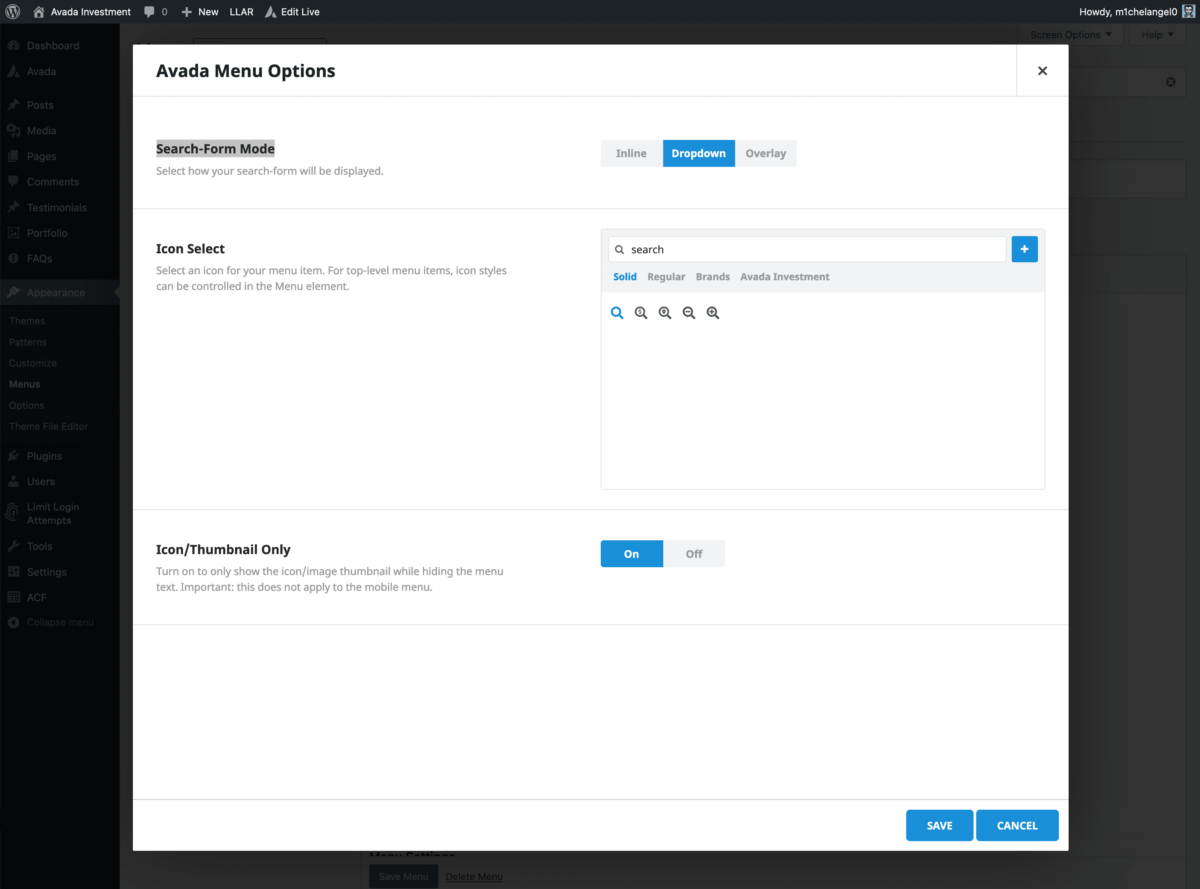Switch to the Regular icons tab

click(x=666, y=276)
